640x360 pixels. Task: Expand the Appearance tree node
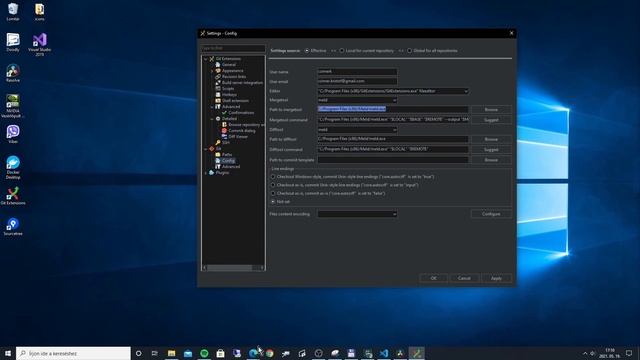coord(212,71)
